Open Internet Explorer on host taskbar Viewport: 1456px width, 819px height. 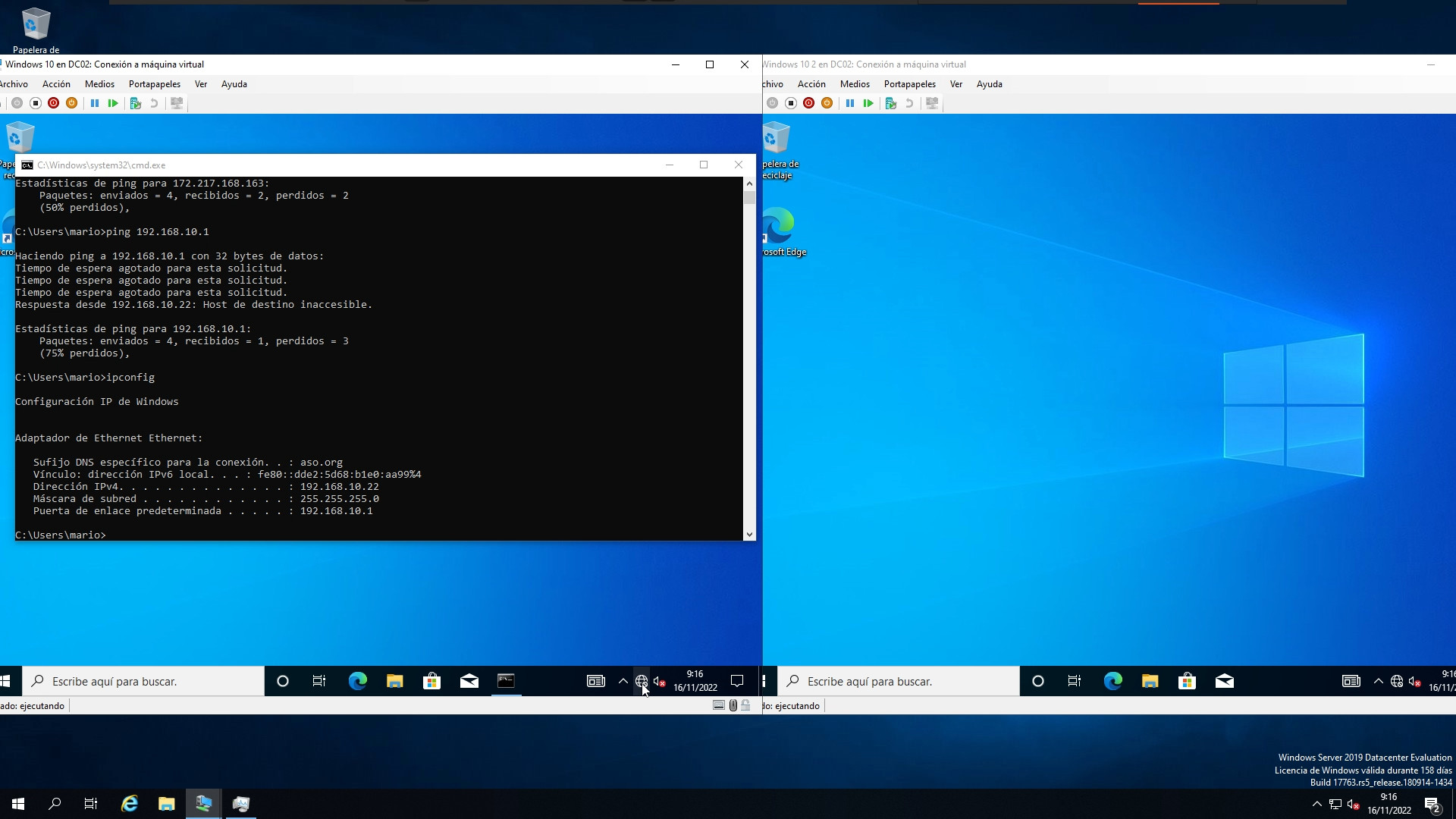(x=130, y=804)
